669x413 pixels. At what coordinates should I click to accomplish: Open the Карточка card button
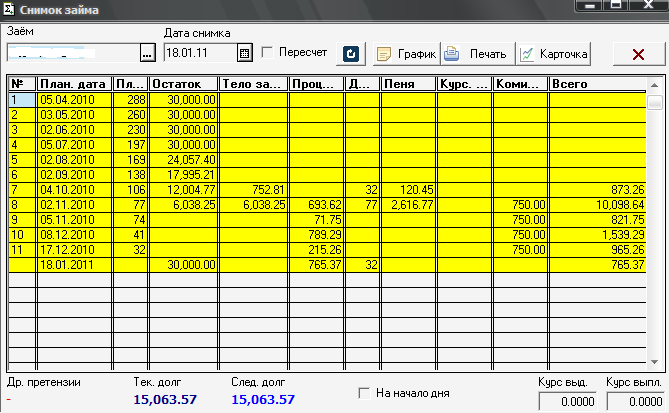(554, 53)
